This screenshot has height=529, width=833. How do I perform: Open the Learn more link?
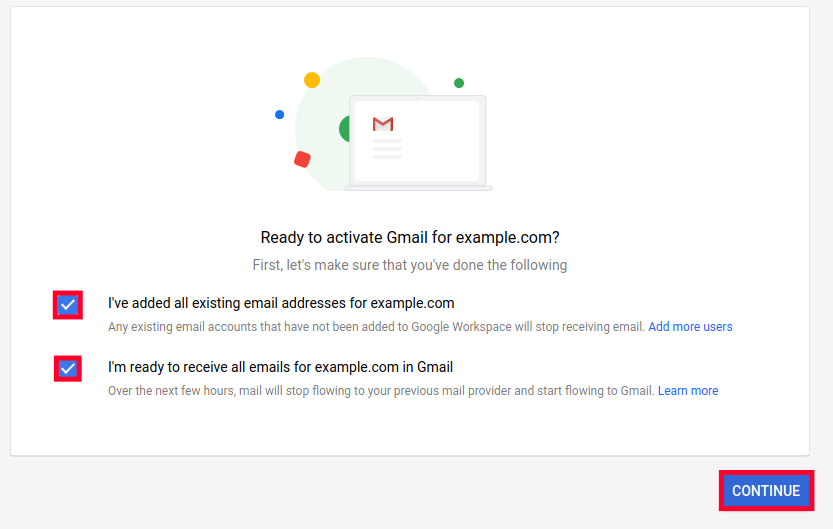(688, 391)
